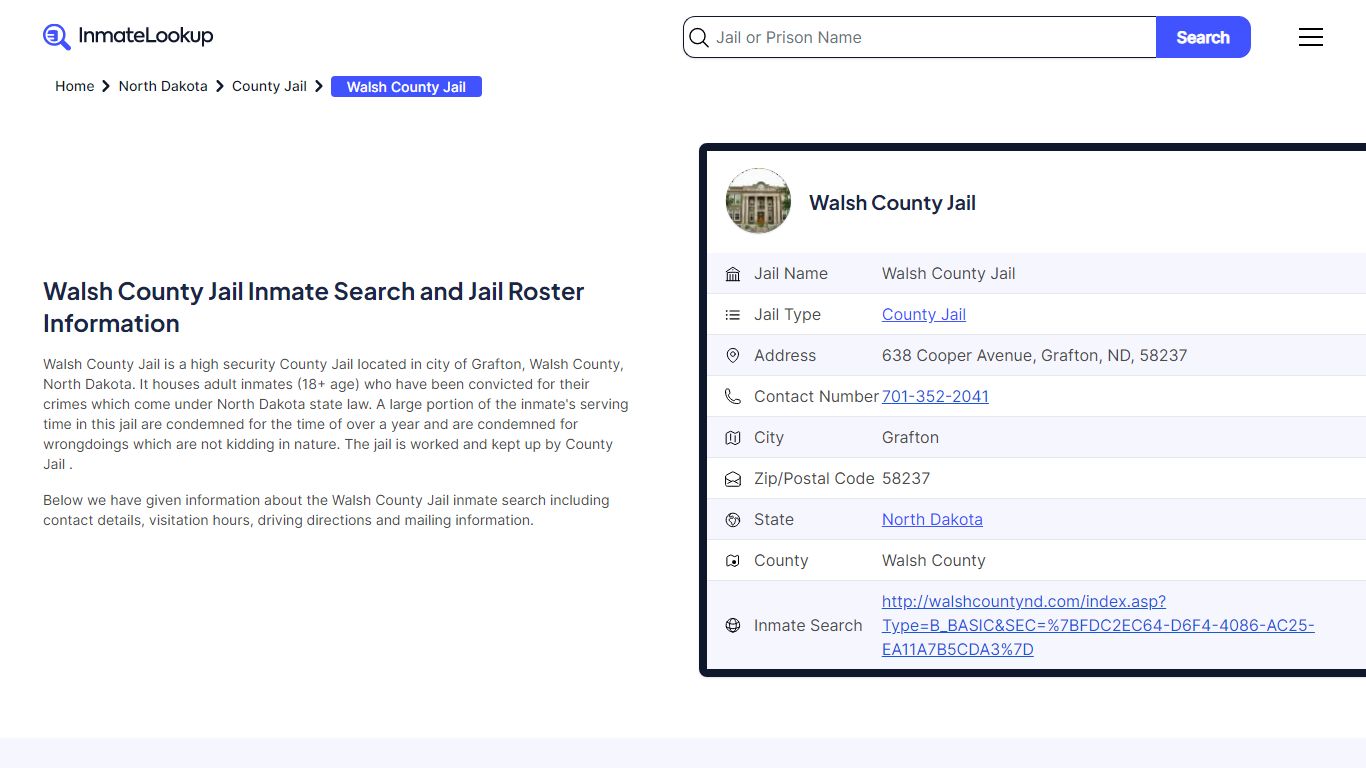Click the InmateLookup logo icon
This screenshot has width=1366, height=768.
(x=57, y=37)
